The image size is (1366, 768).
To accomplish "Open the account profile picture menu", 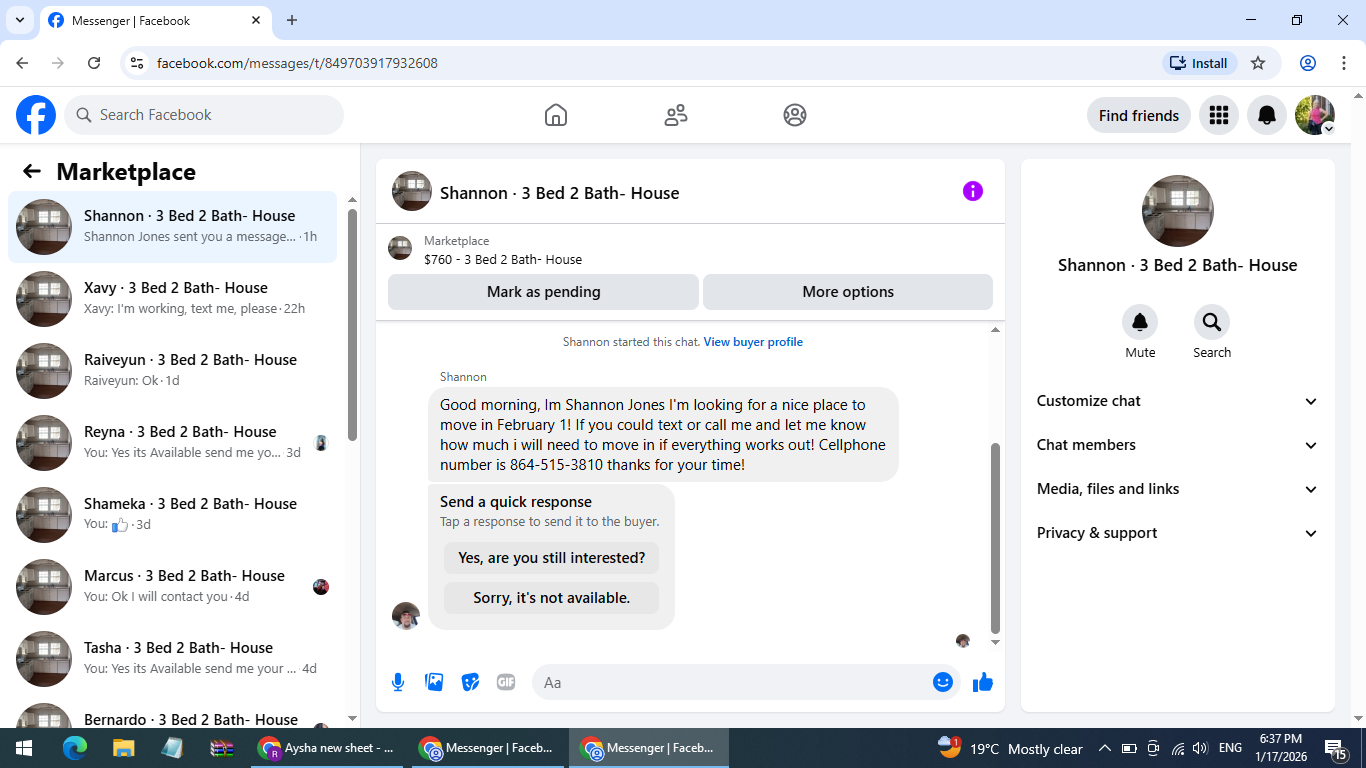I will click(x=1315, y=115).
